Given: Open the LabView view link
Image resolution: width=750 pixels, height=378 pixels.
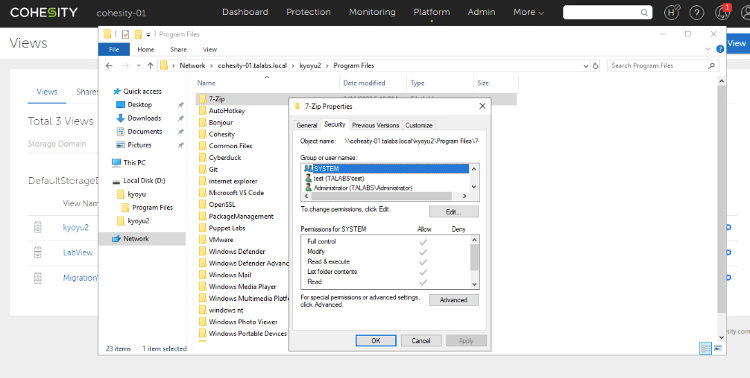Looking at the screenshot, I should click(x=78, y=252).
